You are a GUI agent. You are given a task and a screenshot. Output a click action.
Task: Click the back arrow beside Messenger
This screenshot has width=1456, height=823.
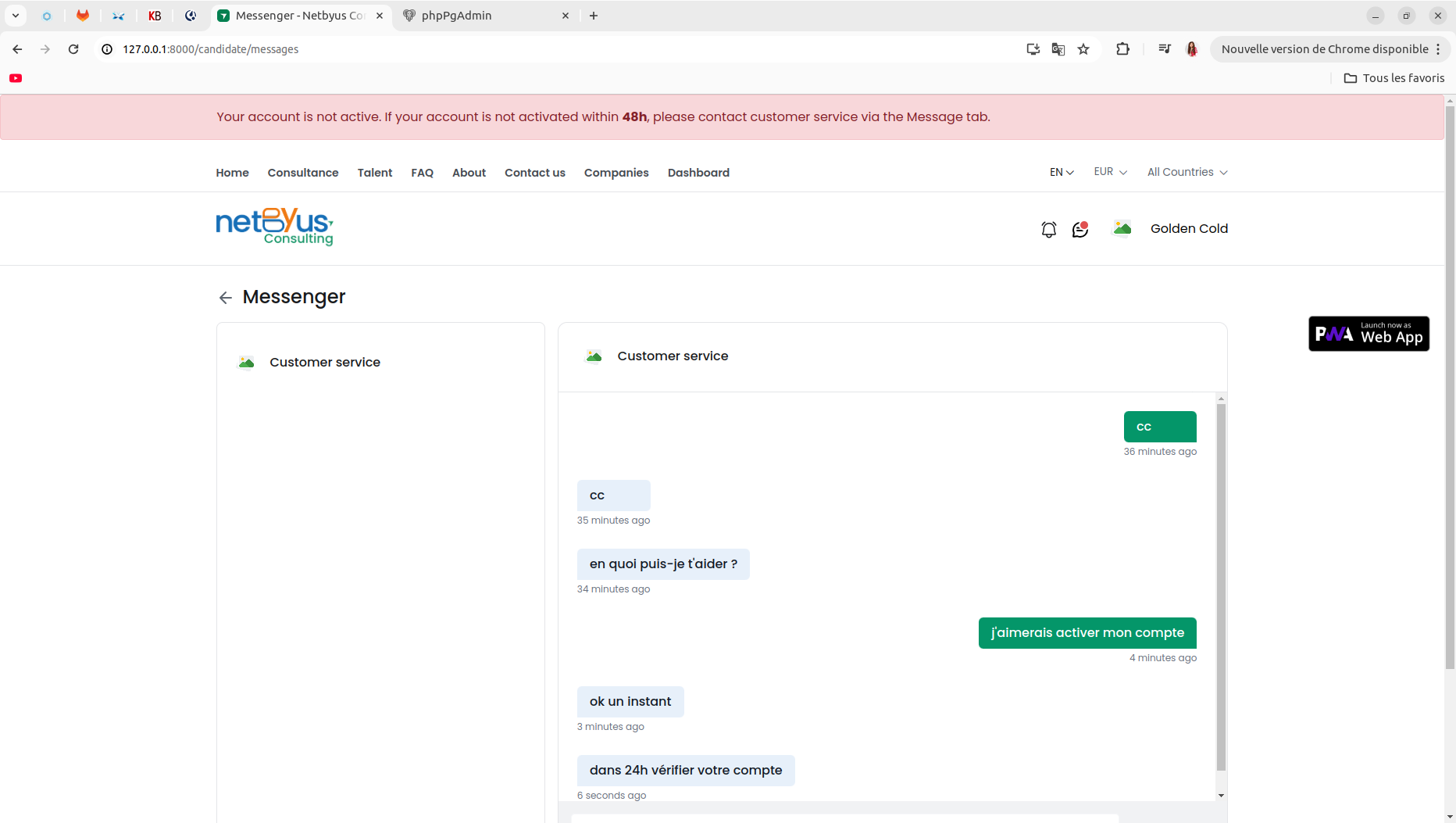pyautogui.click(x=226, y=298)
